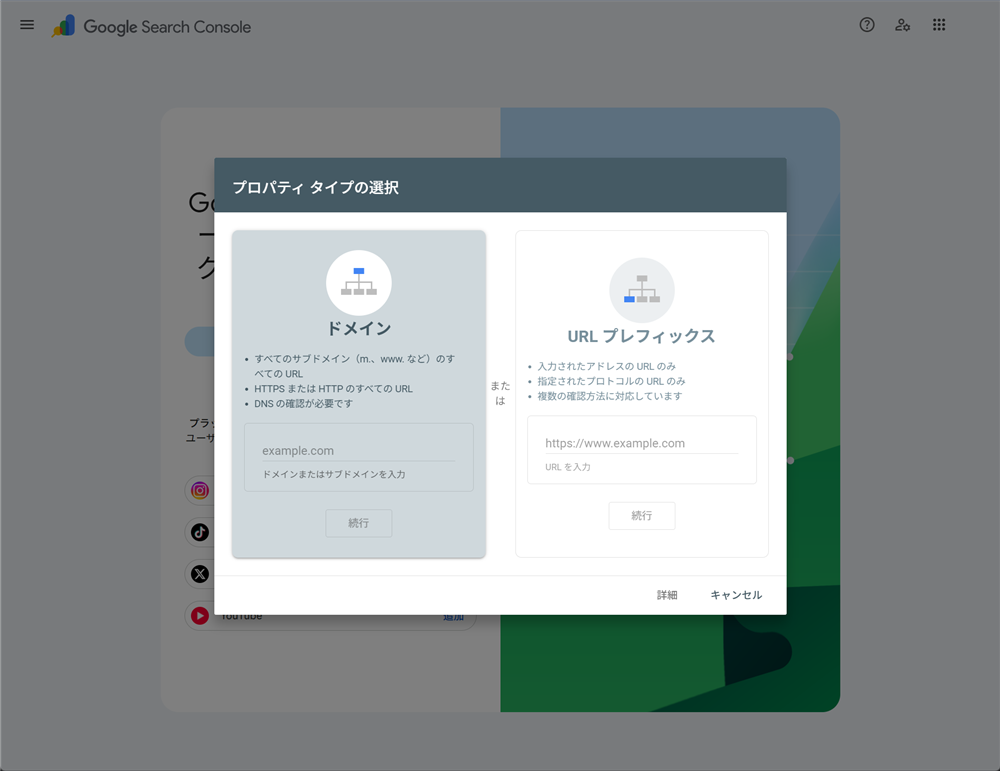Screen dimensions: 1000x771
Task: Open the hamburger main menu
Action: pyautogui.click(x=27, y=25)
